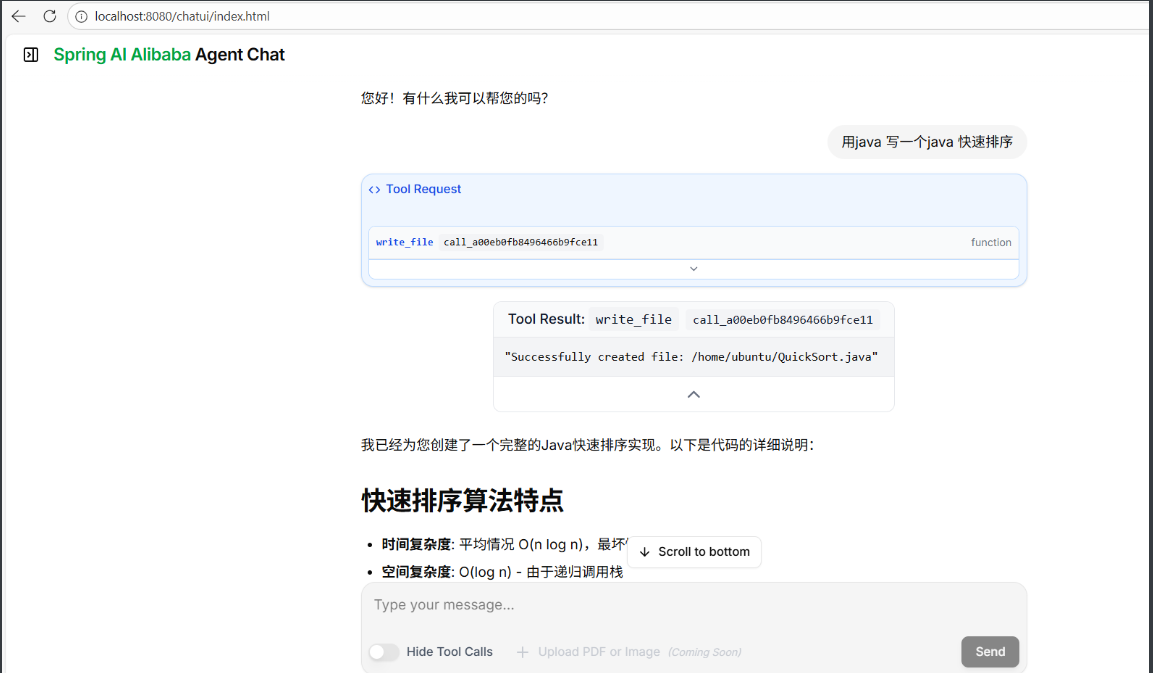
Task: Click the function label in Tool Request row
Action: (990, 243)
